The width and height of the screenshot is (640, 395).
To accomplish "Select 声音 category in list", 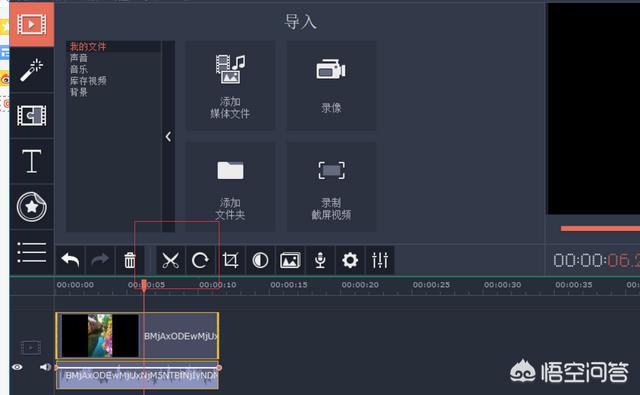I will click(x=79, y=58).
